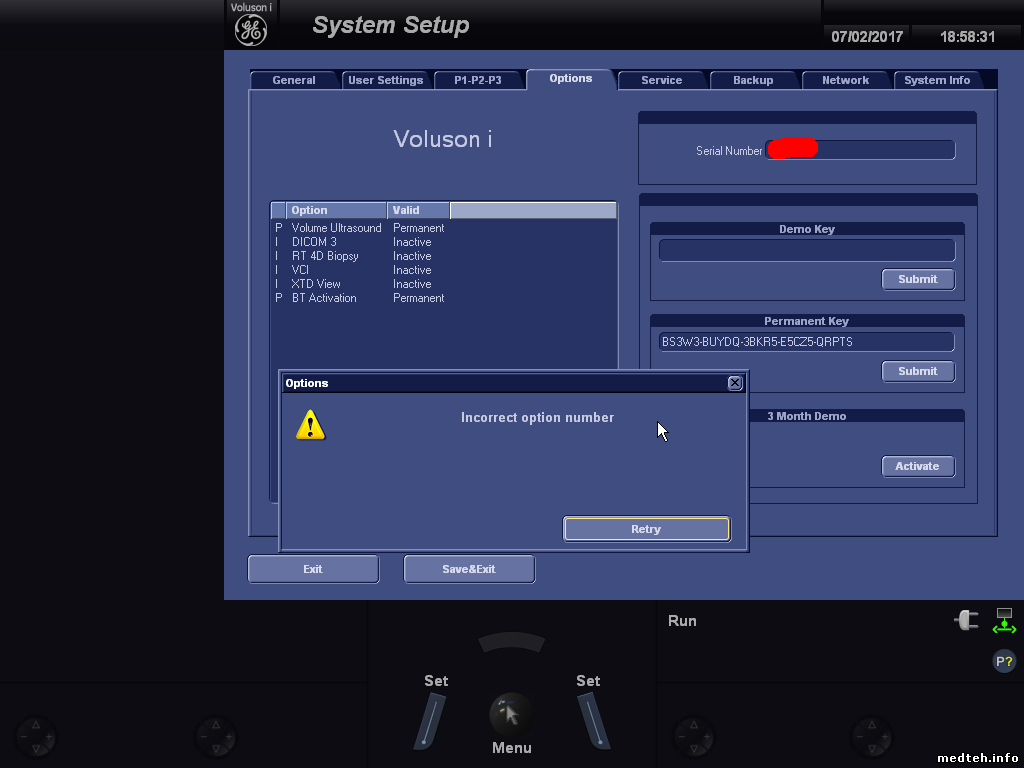1024x768 pixels.
Task: Close the Options error dialog
Action: click(735, 383)
